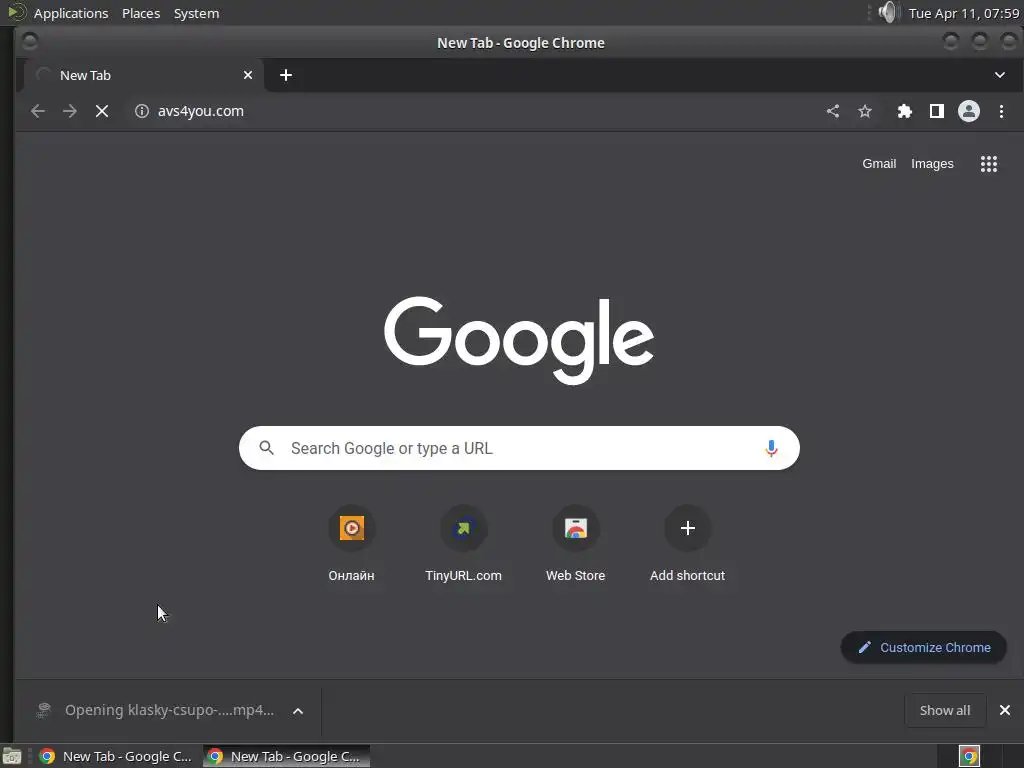Toggle the side panel icon
1024x768 pixels.
pos(936,111)
